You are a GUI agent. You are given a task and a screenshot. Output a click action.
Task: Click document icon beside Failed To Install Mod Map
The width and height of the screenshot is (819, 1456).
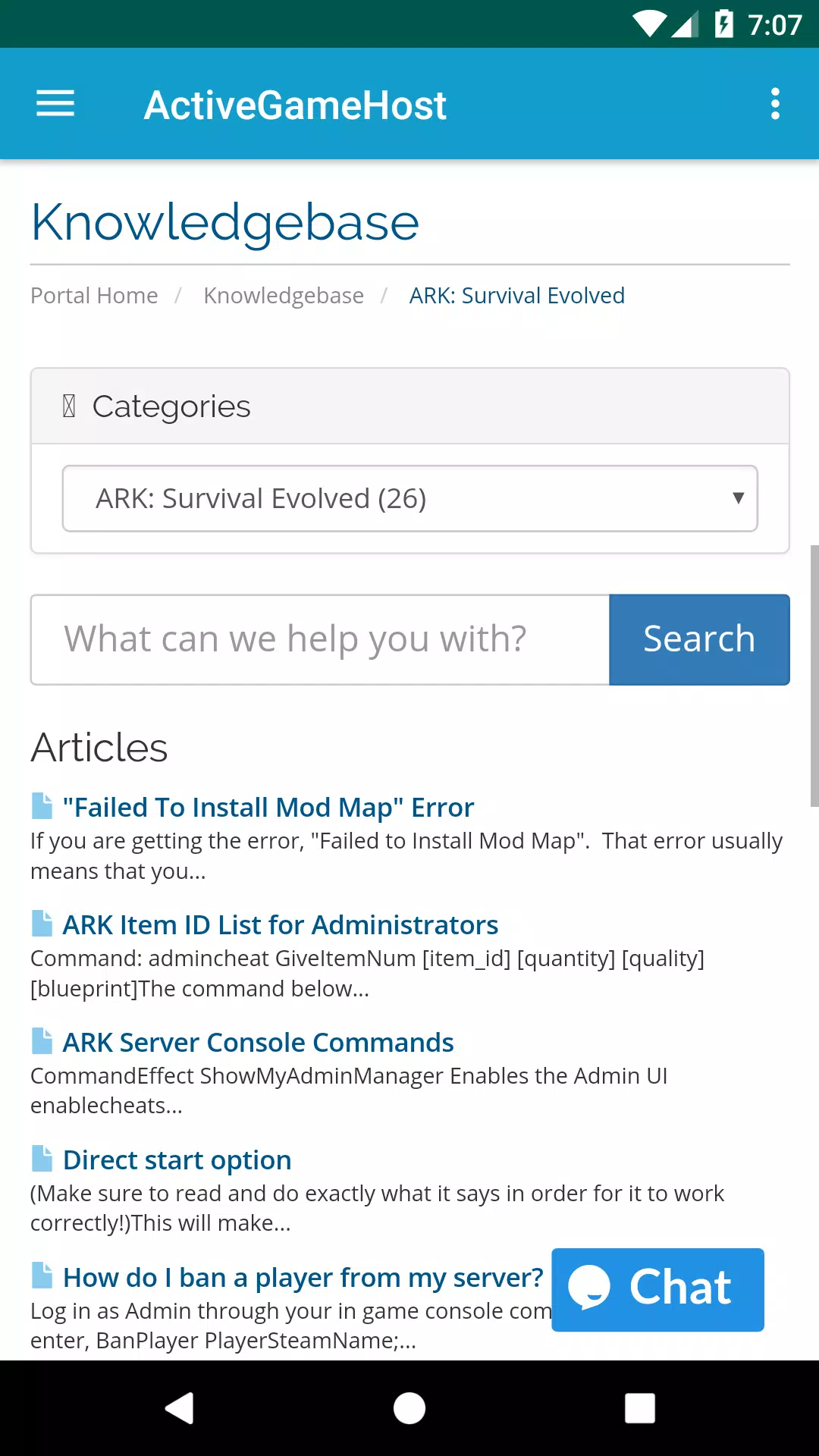pyautogui.click(x=42, y=806)
